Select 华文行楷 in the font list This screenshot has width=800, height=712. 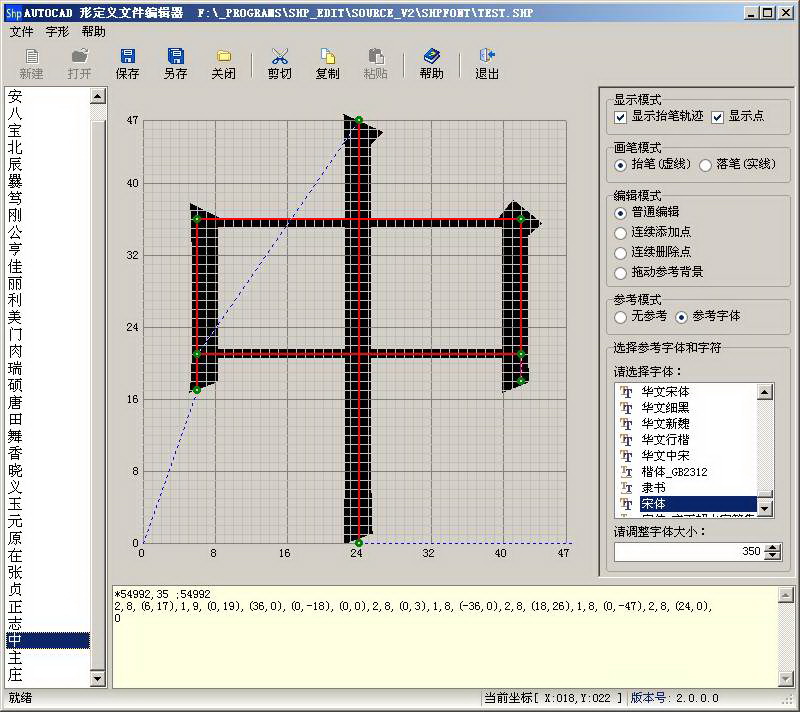coord(665,440)
